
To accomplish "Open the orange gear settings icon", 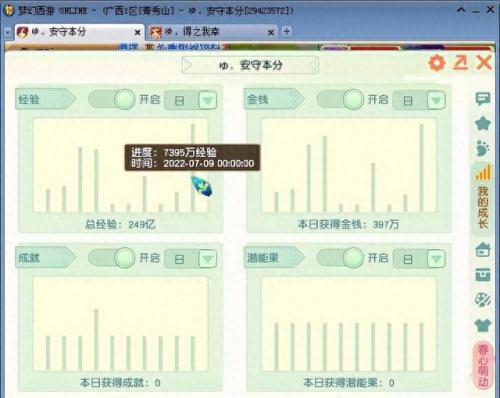I will tap(437, 62).
